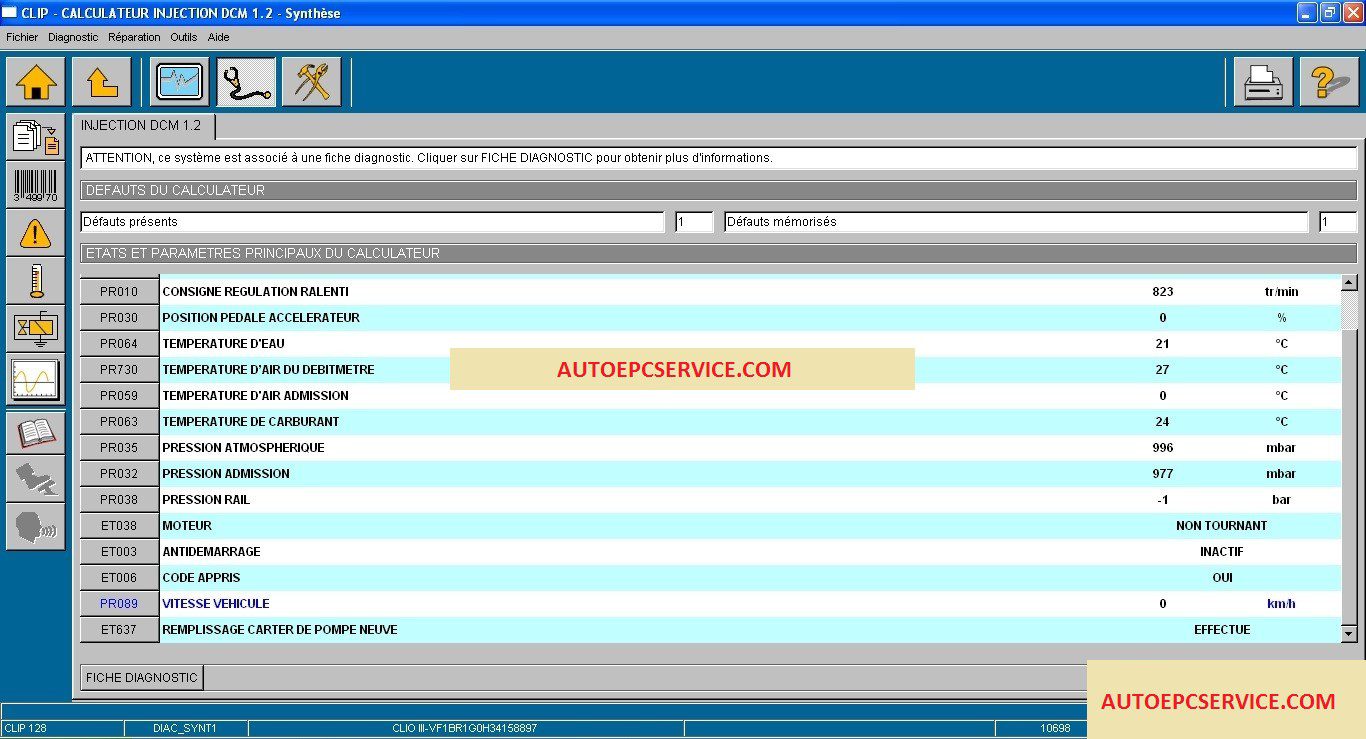Click the Défauts mémorisés count box

(x=1338, y=222)
